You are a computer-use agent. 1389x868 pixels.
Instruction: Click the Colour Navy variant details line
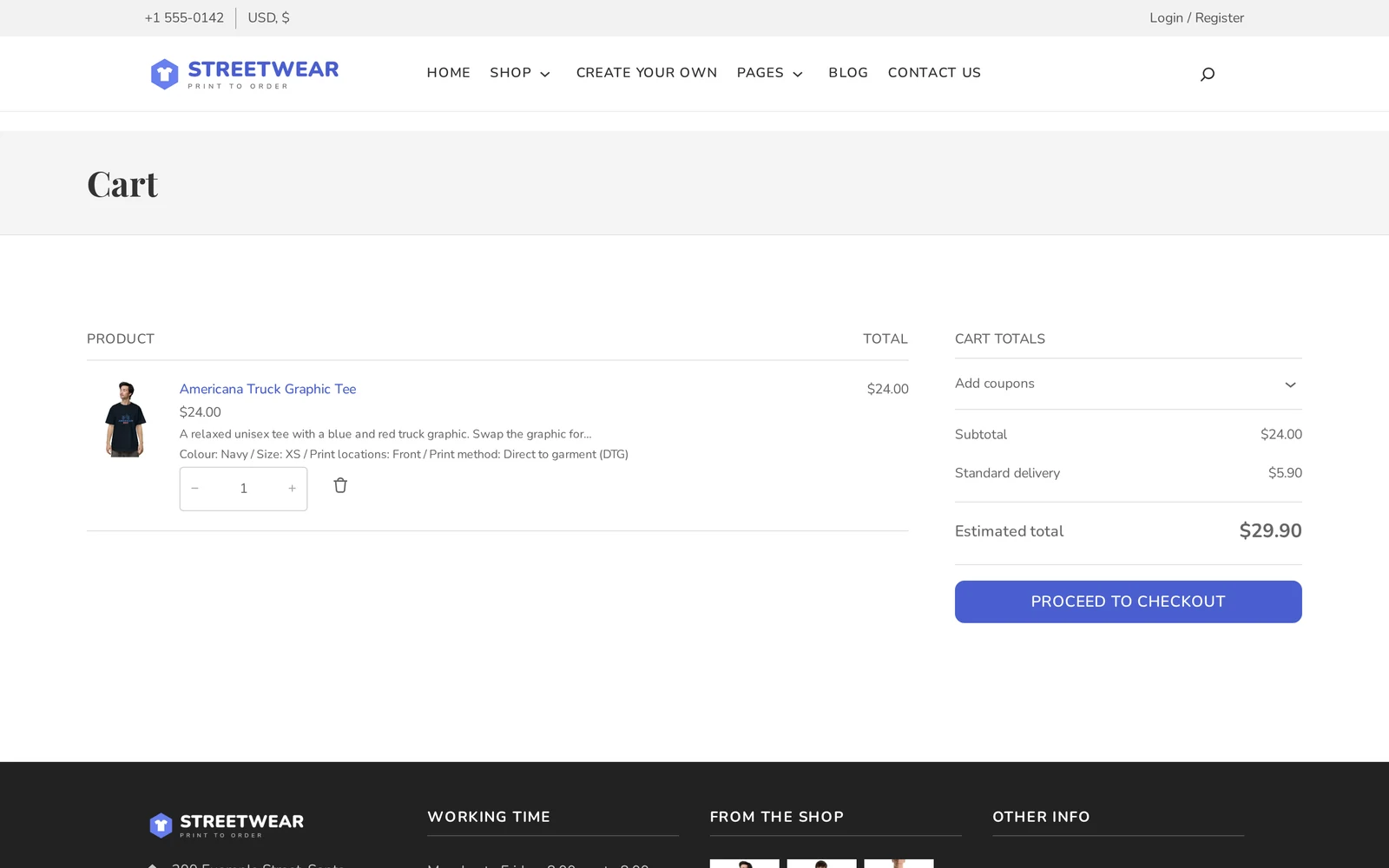(x=404, y=454)
